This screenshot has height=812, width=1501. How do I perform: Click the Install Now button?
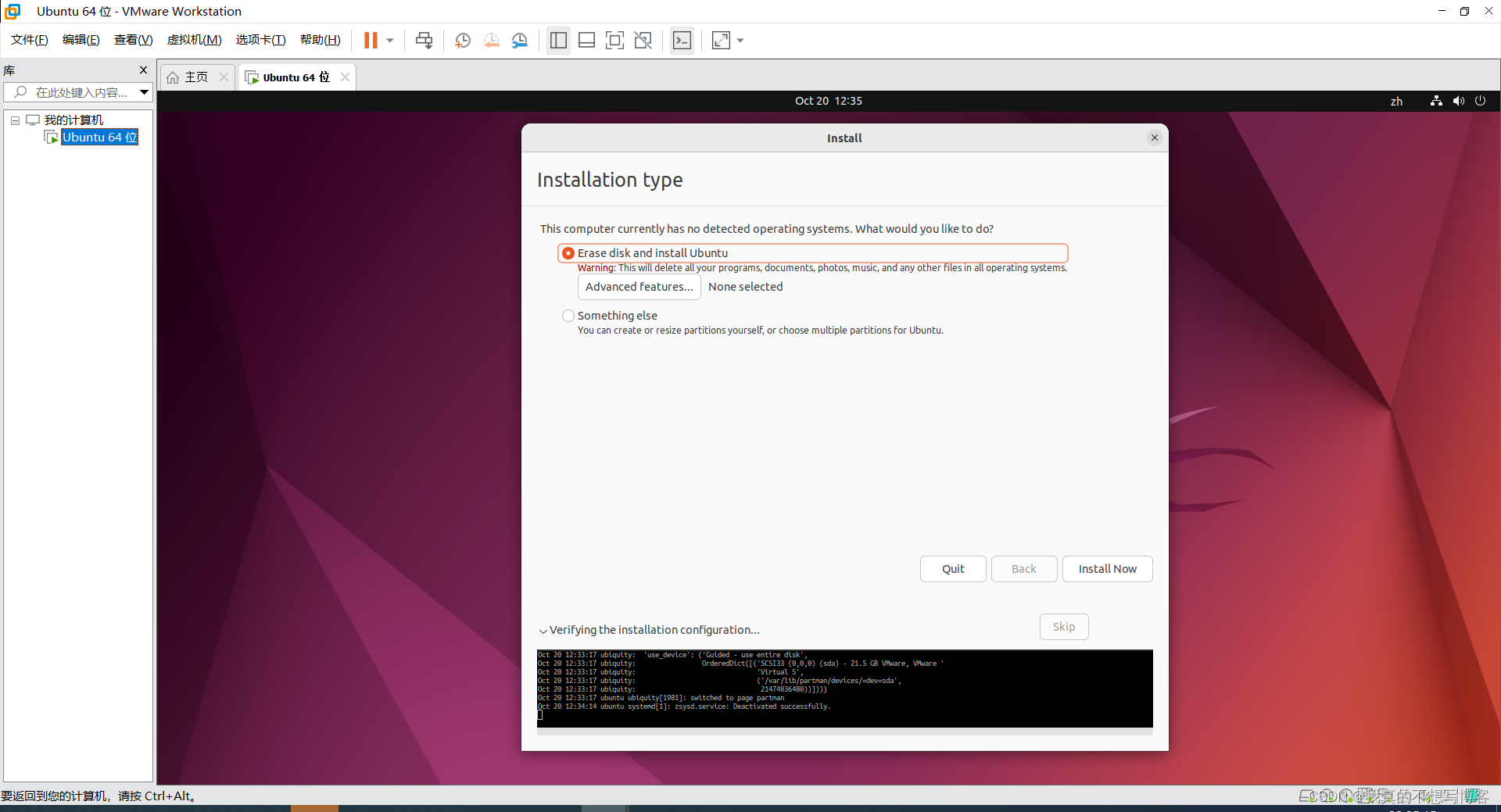(x=1107, y=569)
